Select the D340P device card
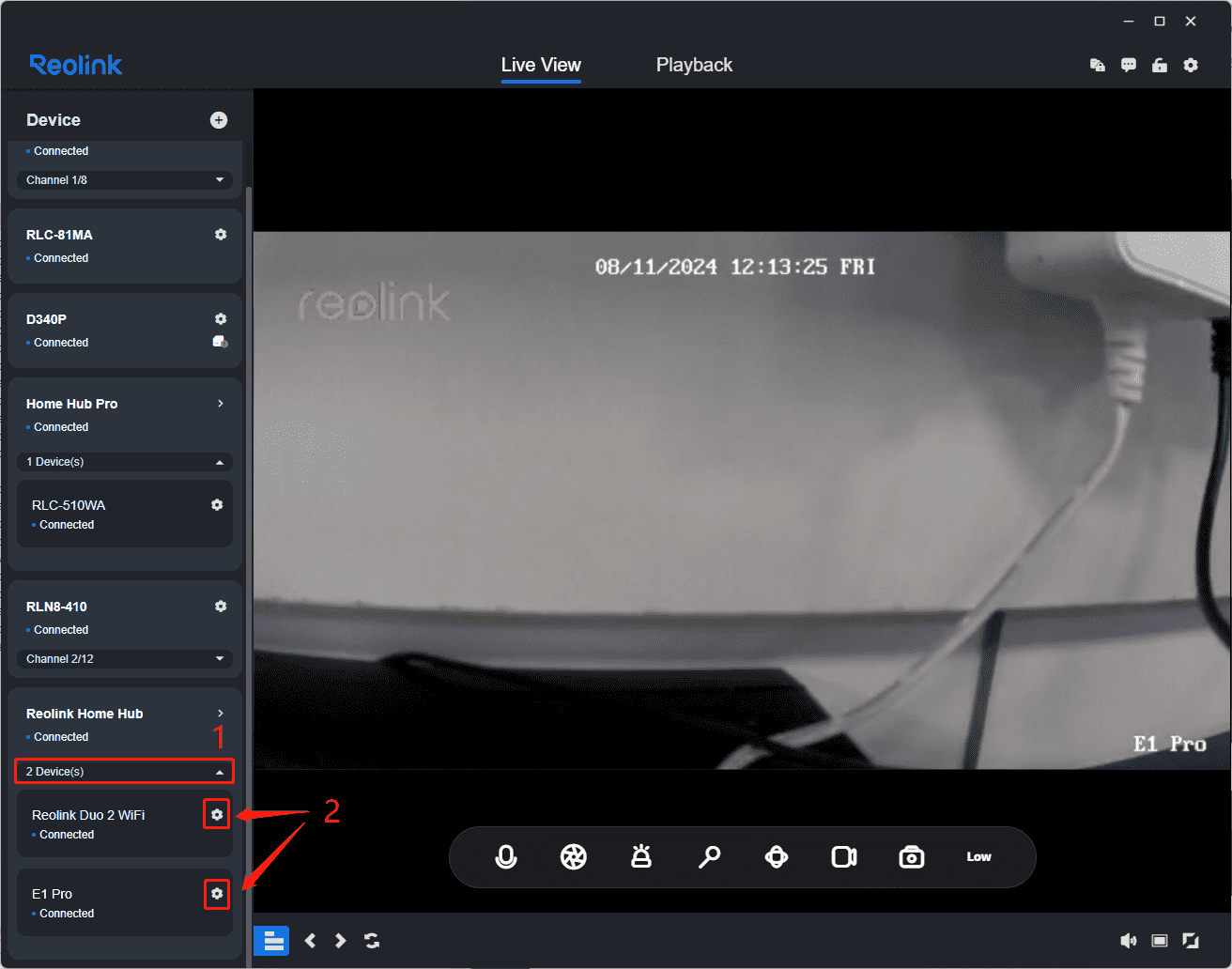The width and height of the screenshot is (1232, 969). coord(125,331)
